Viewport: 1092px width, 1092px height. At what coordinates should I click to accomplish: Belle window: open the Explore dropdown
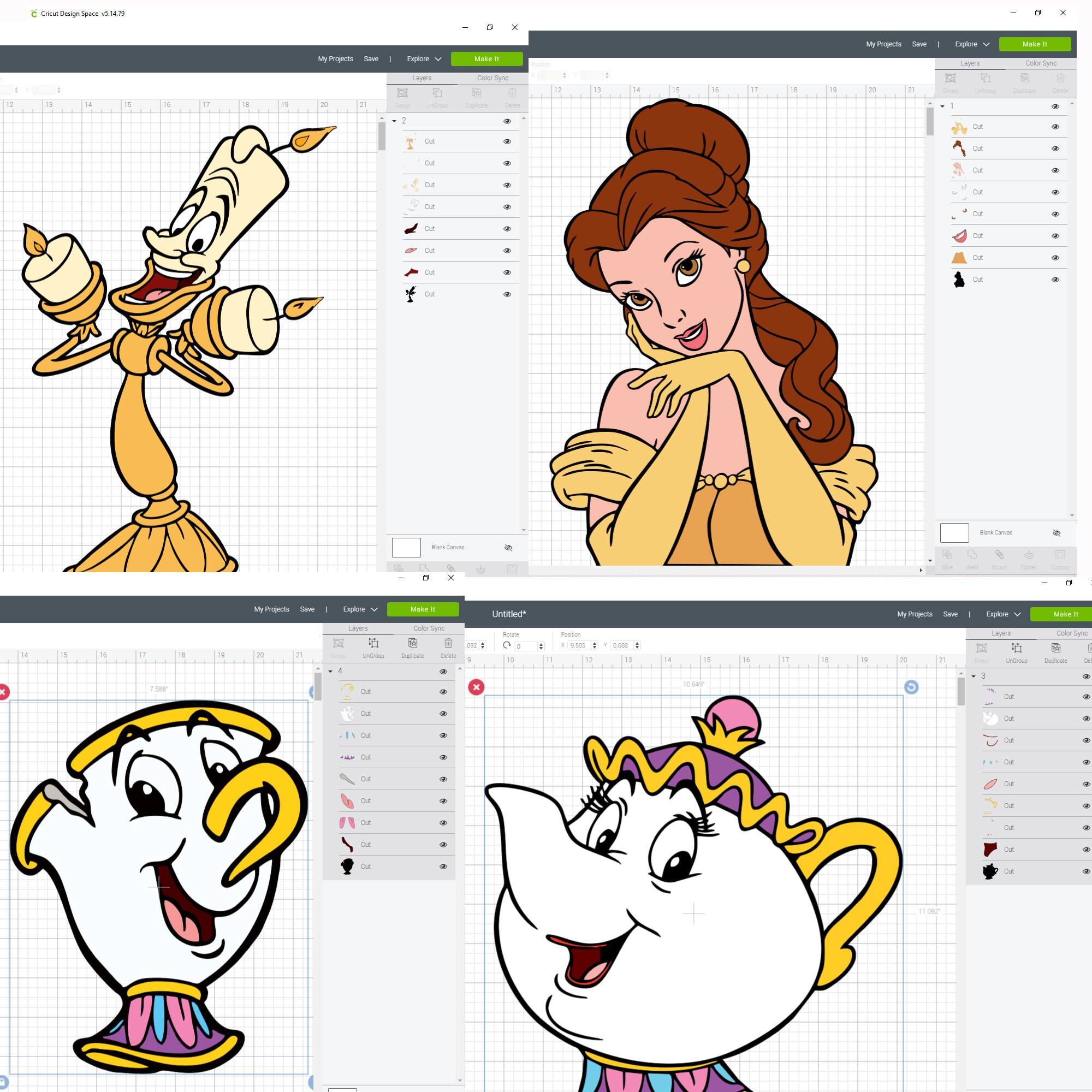(x=972, y=44)
